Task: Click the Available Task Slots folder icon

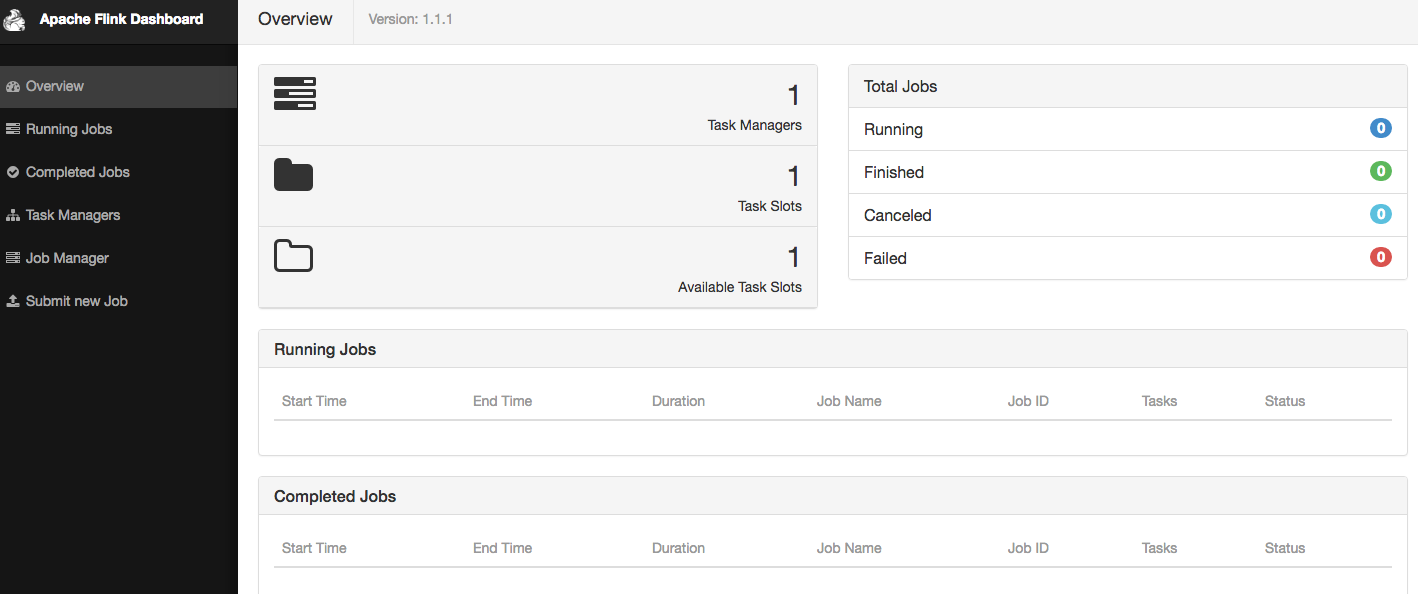Action: pos(293,256)
